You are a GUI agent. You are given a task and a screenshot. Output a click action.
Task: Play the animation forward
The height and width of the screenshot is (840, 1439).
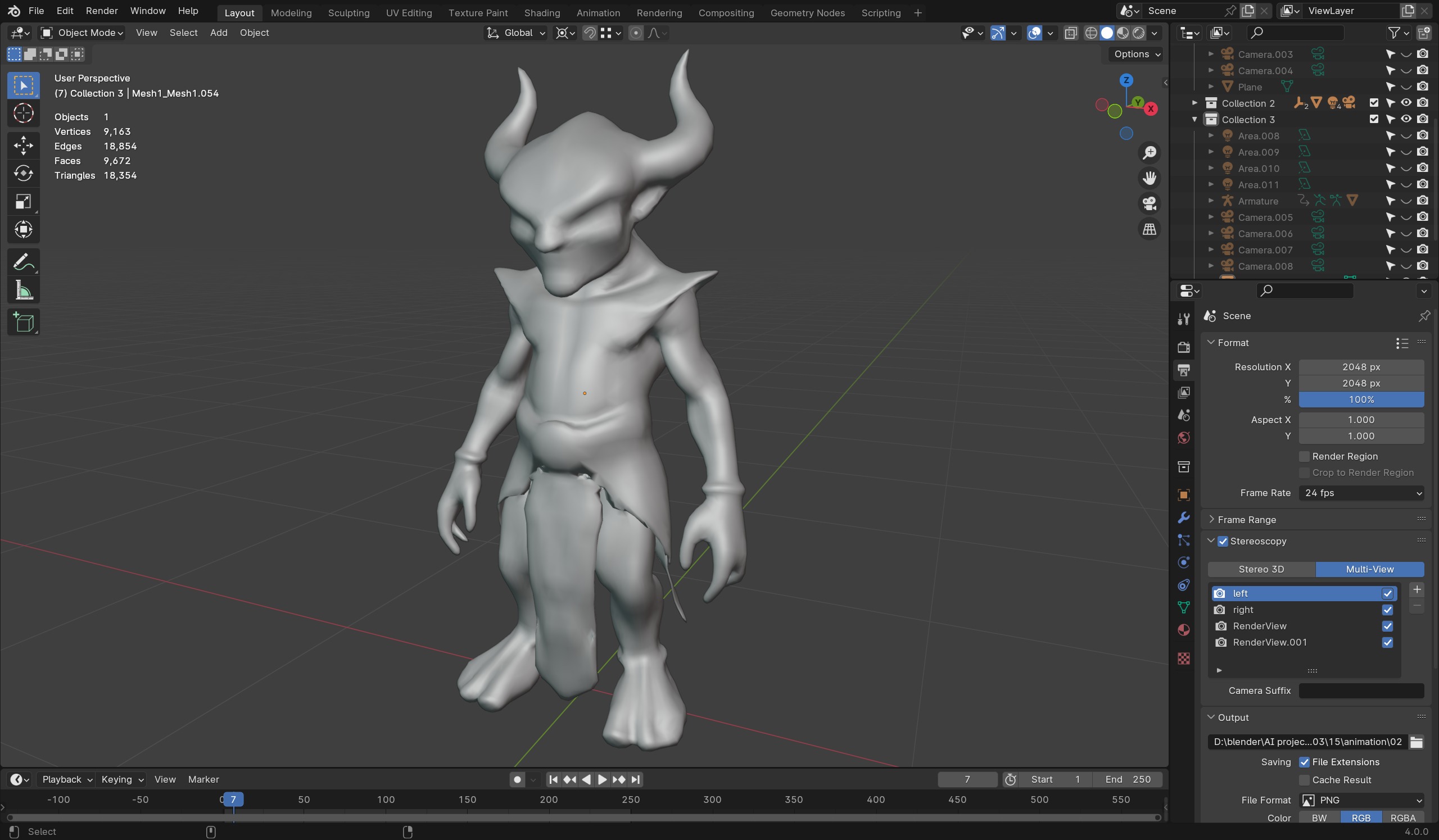[x=602, y=779]
